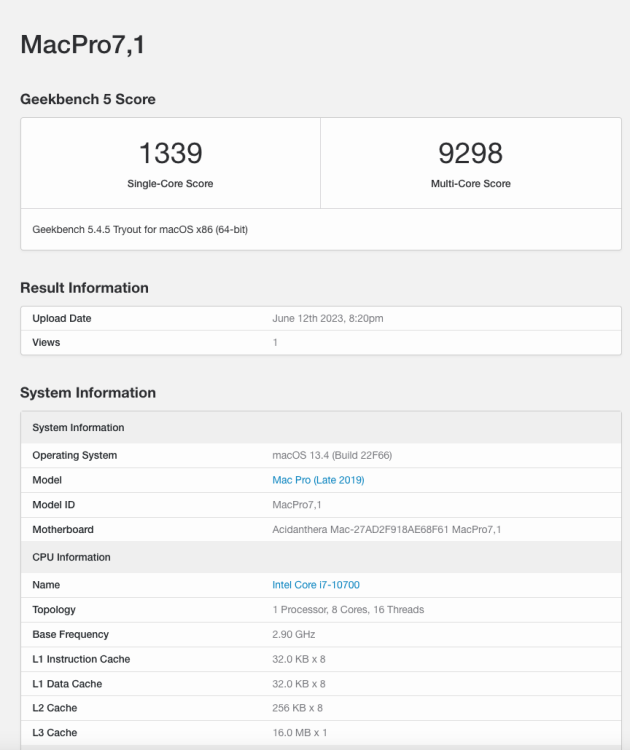Open the Intel Core i7-10700 link
630x750 pixels.
pyautogui.click(x=316, y=585)
